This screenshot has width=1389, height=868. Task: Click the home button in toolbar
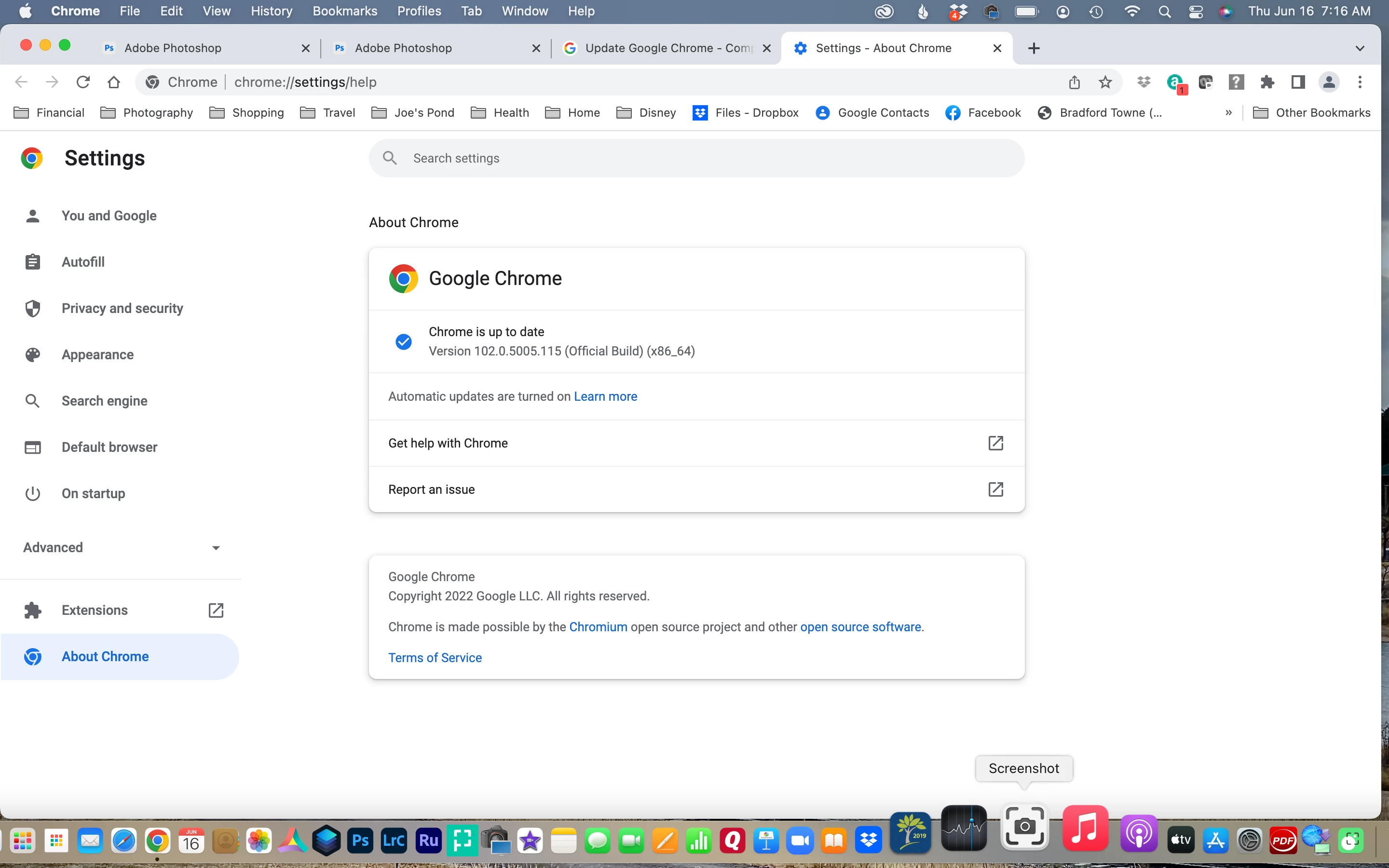tap(114, 82)
